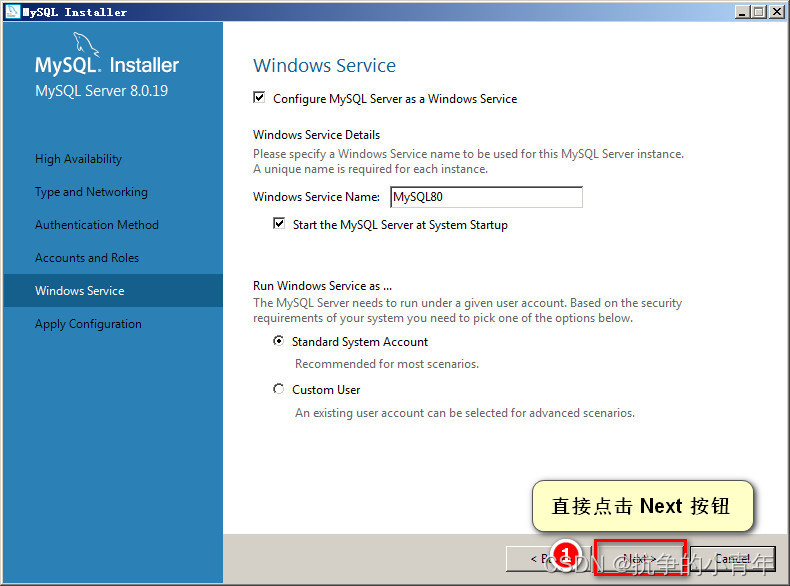Click the 'An existing user account' description
The height and width of the screenshot is (586, 790).
click(465, 413)
